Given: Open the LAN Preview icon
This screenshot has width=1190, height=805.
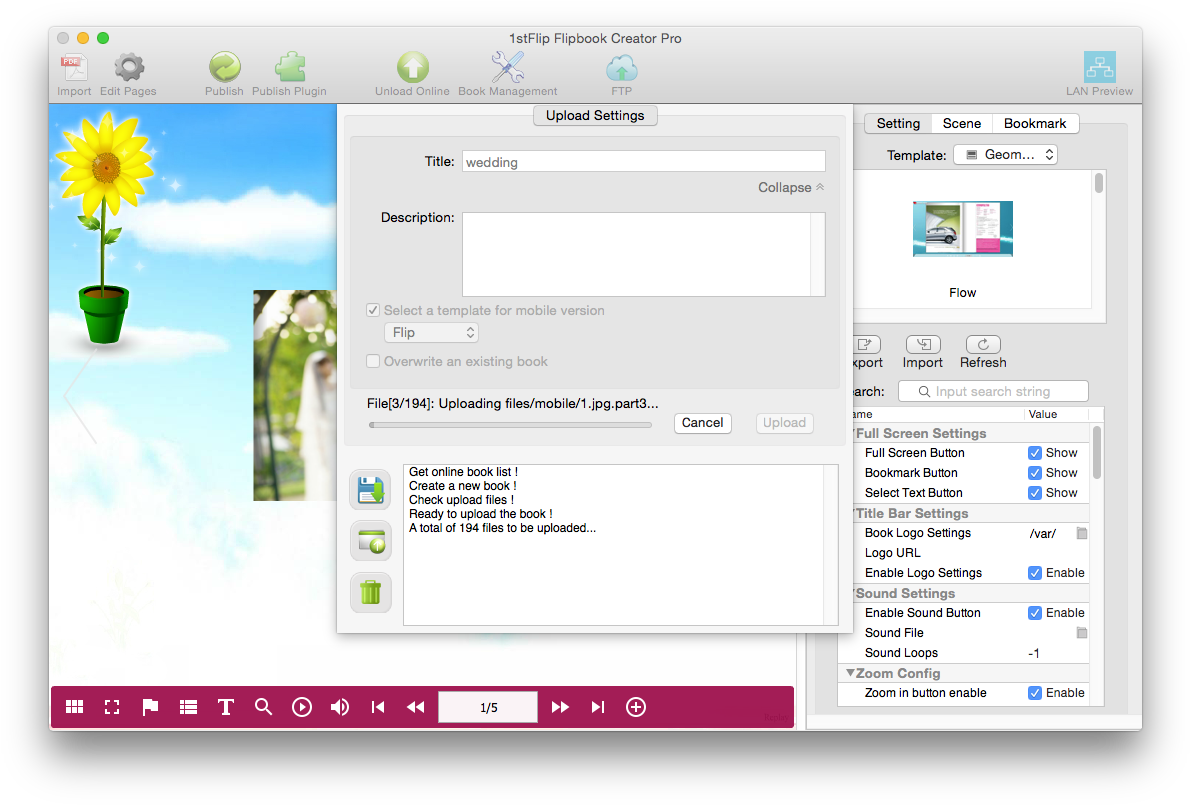Looking at the screenshot, I should (1099, 67).
